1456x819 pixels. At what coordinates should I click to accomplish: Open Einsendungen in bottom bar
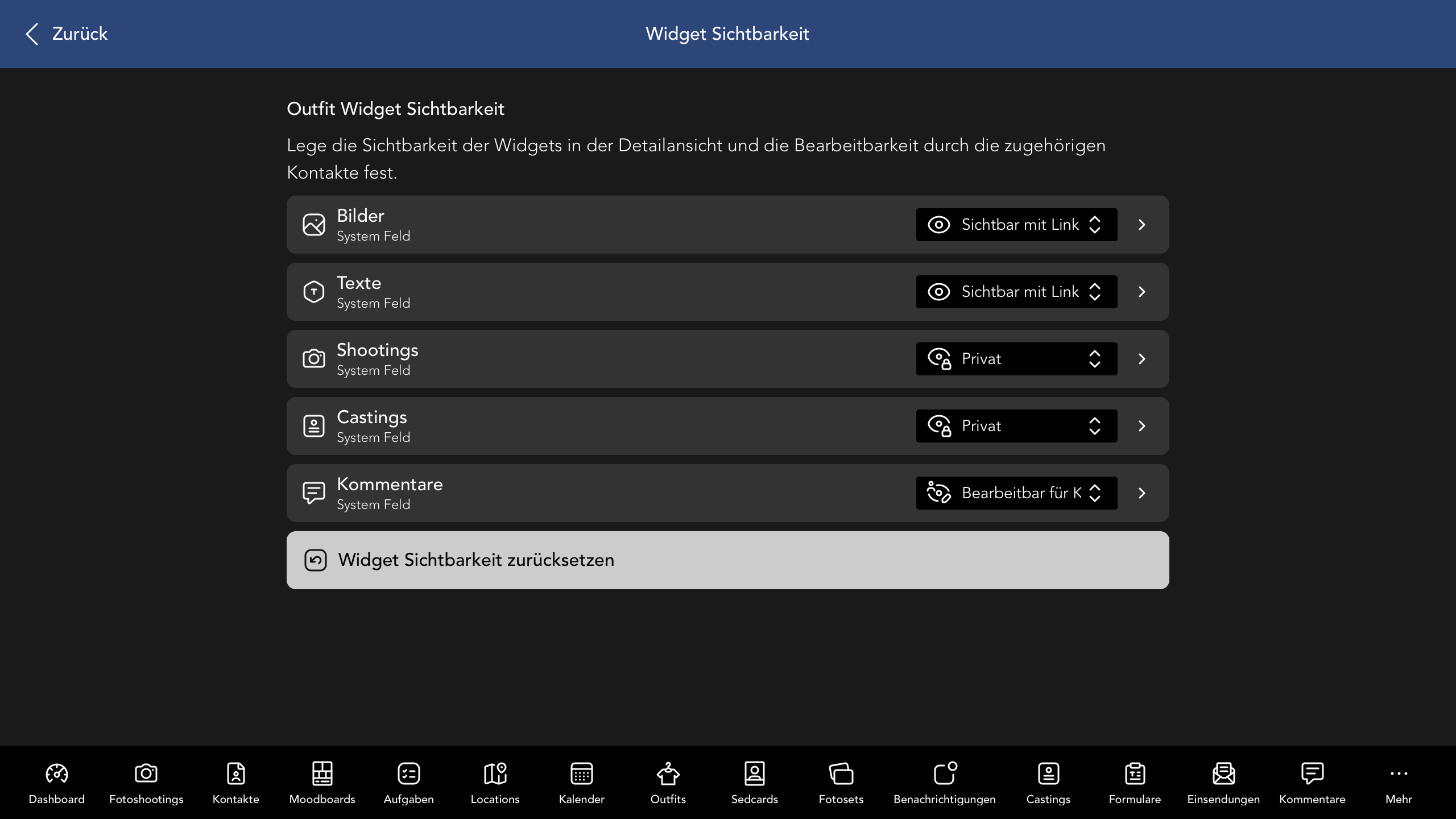click(x=1223, y=783)
